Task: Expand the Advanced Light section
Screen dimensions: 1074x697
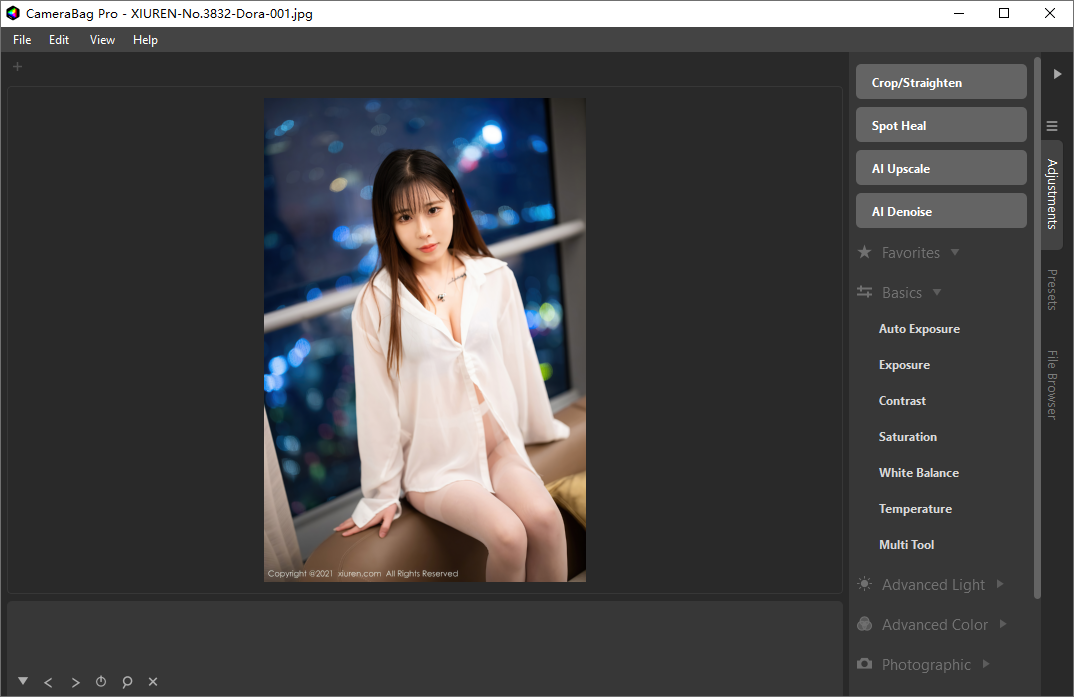Action: 1000,584
